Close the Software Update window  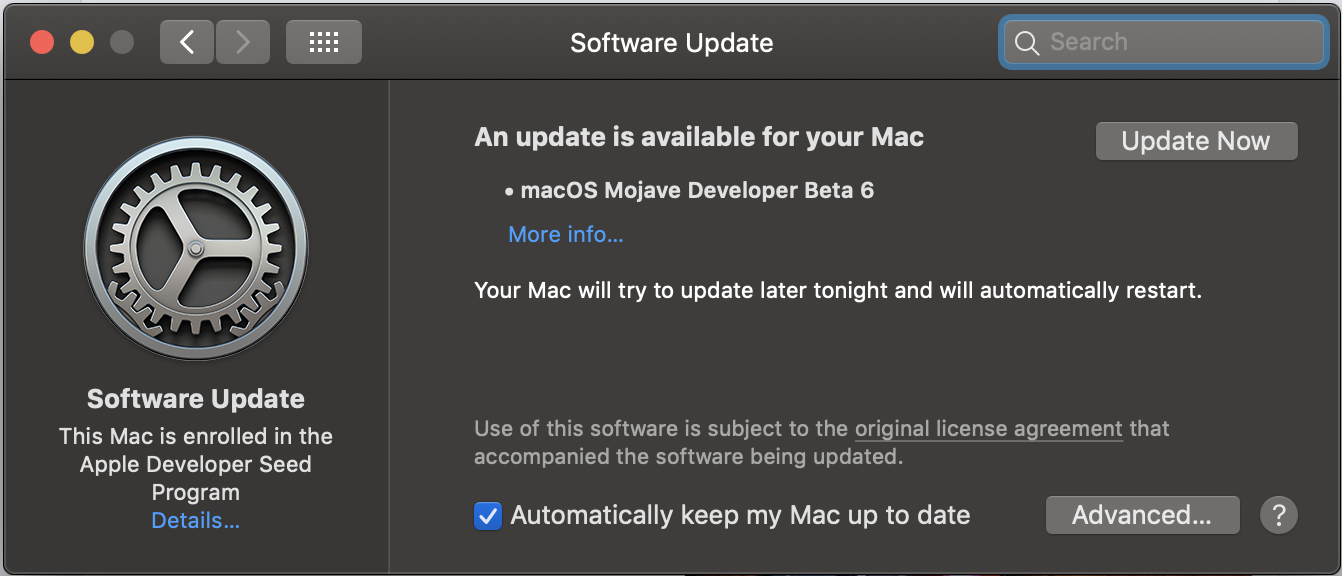point(42,42)
